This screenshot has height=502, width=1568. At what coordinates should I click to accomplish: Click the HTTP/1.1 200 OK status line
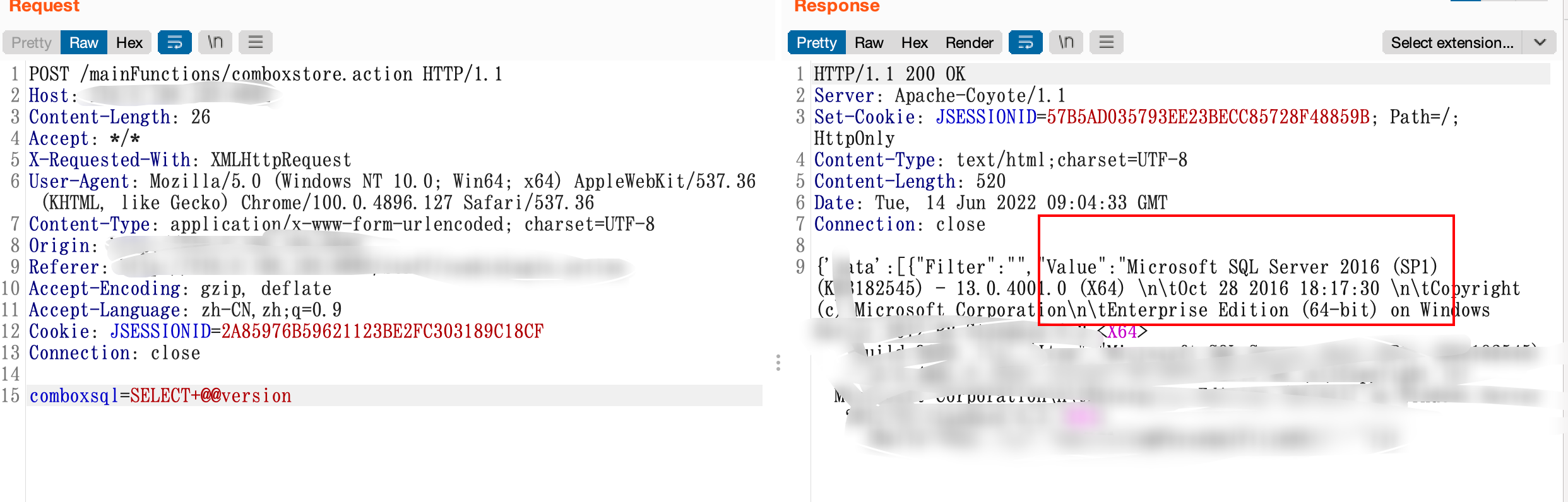pyautogui.click(x=889, y=74)
